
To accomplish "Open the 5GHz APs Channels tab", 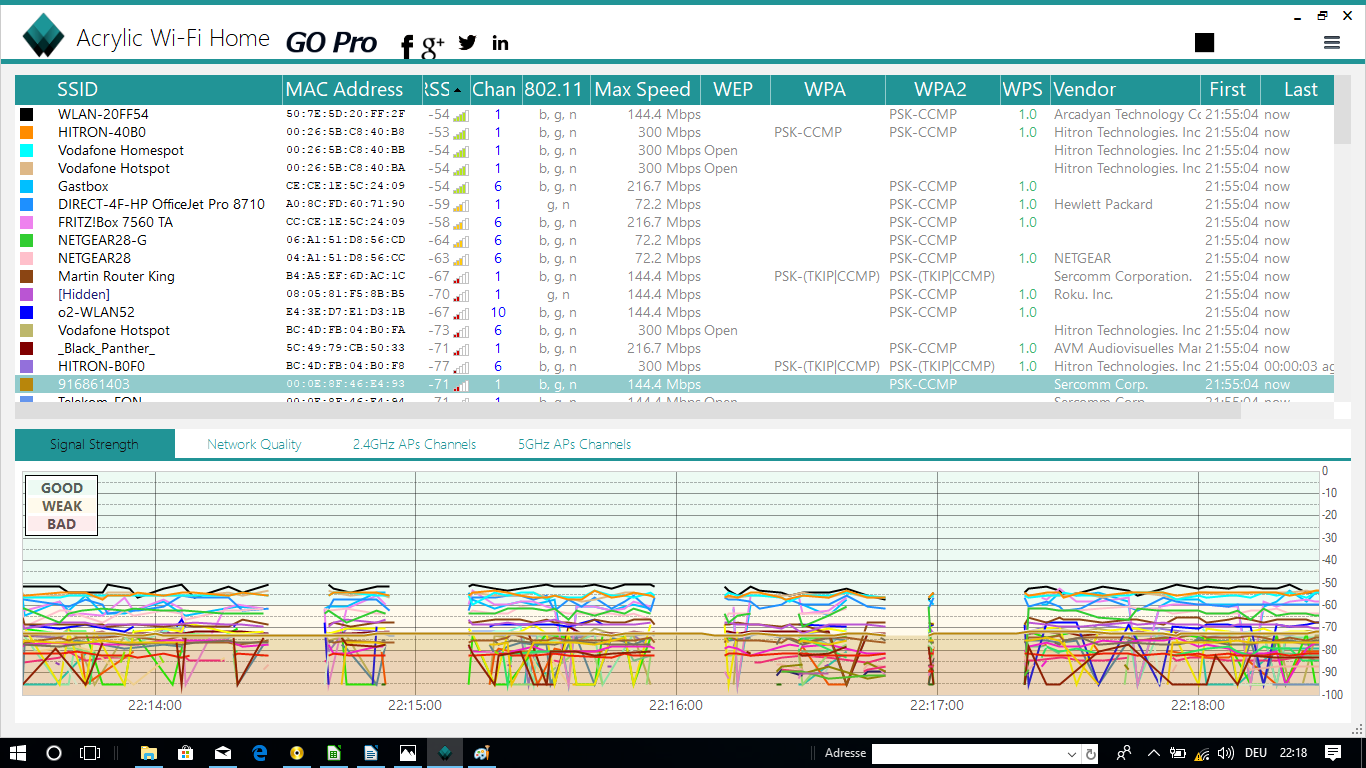I will [575, 444].
